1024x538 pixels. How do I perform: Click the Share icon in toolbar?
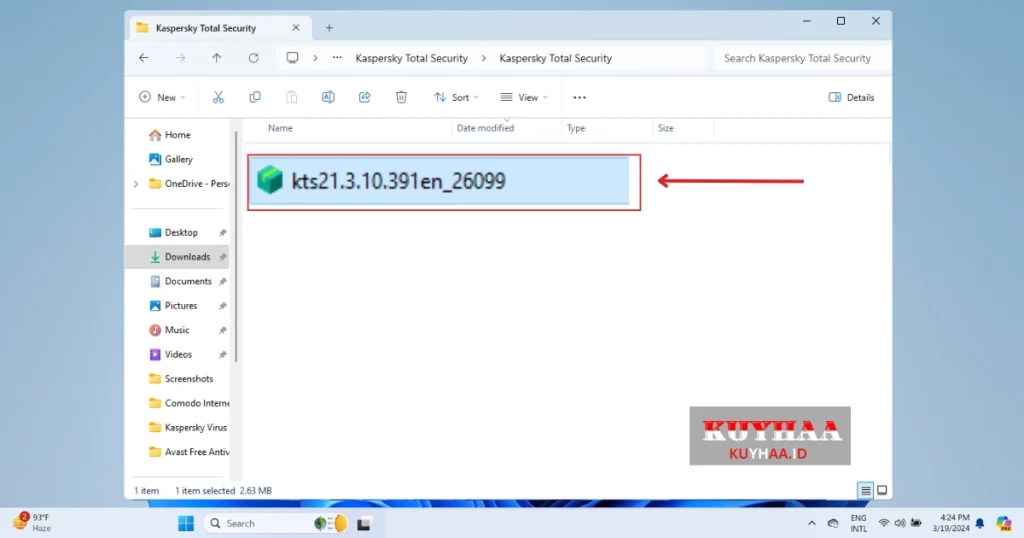point(364,97)
